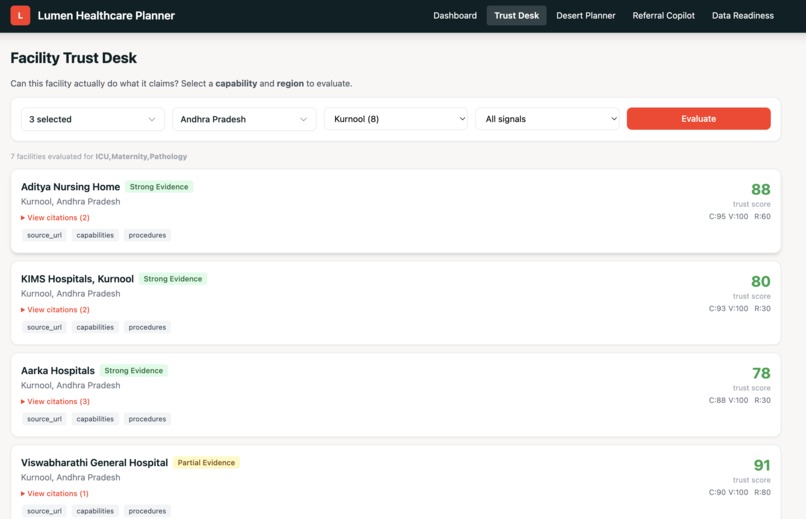
Task: Open the All signals dropdown
Action: (547, 119)
